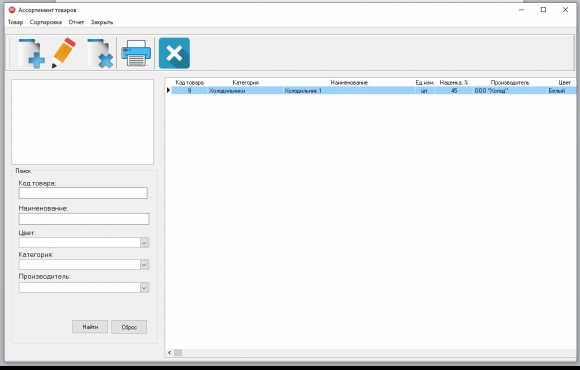Select the Закрыть menu item
The height and width of the screenshot is (370, 580).
pyautogui.click(x=102, y=22)
